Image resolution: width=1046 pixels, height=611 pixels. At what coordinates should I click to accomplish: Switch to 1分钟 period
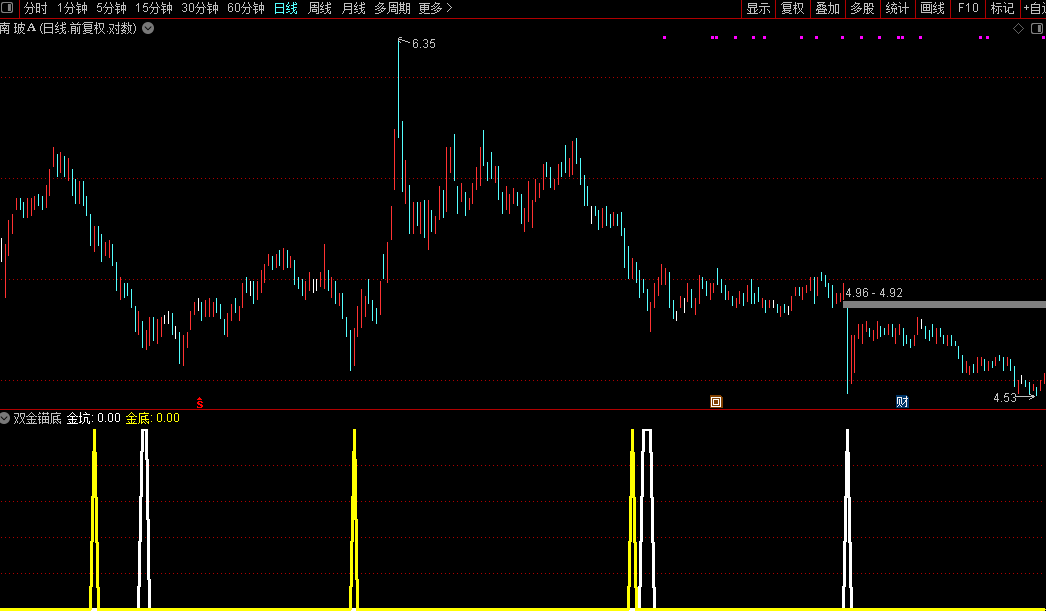tap(72, 8)
